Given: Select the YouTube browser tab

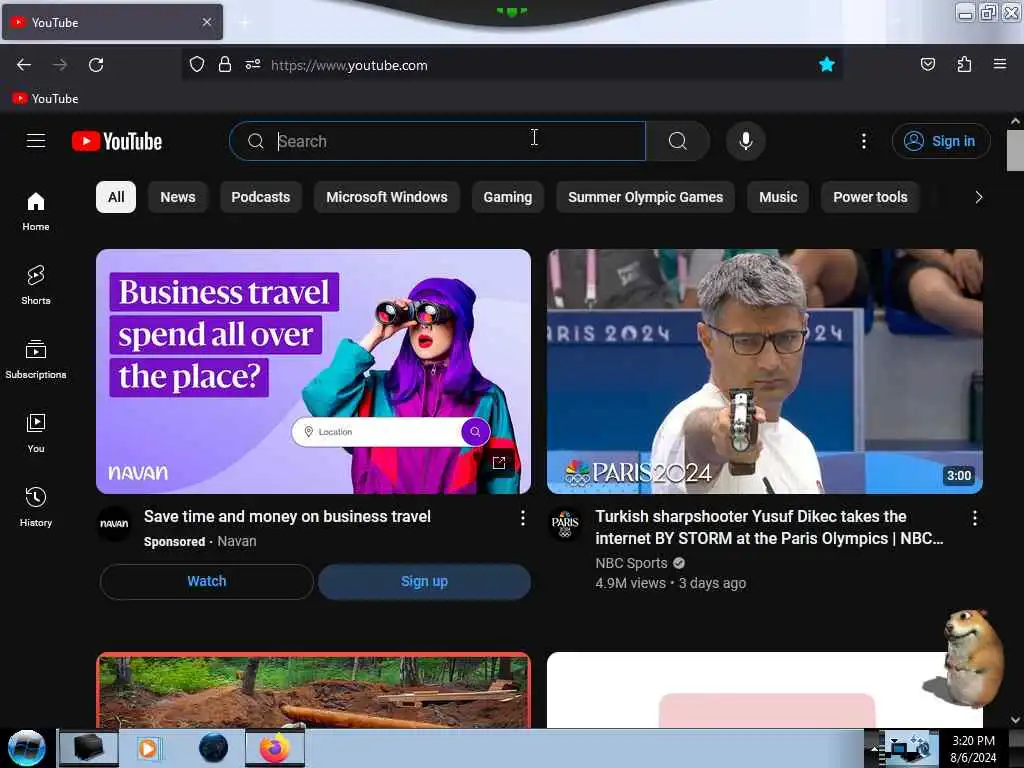Looking at the screenshot, I should [x=112, y=22].
